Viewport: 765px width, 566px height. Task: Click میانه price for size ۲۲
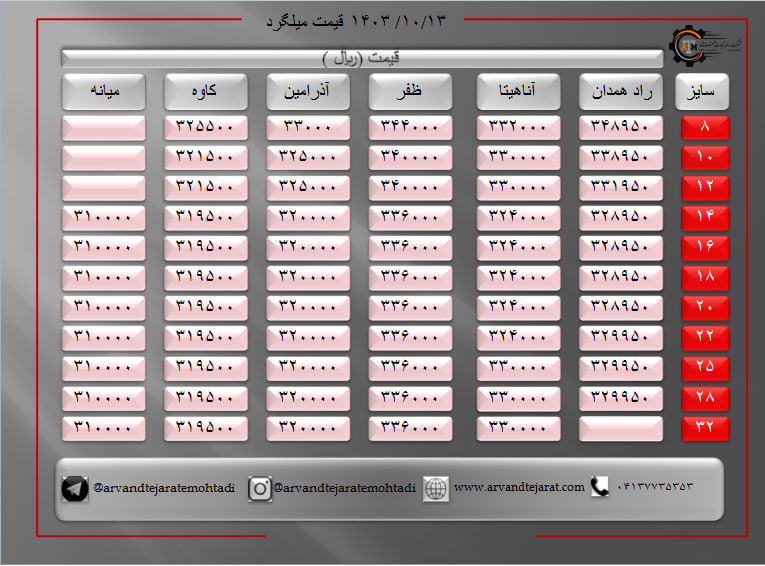tap(103, 338)
